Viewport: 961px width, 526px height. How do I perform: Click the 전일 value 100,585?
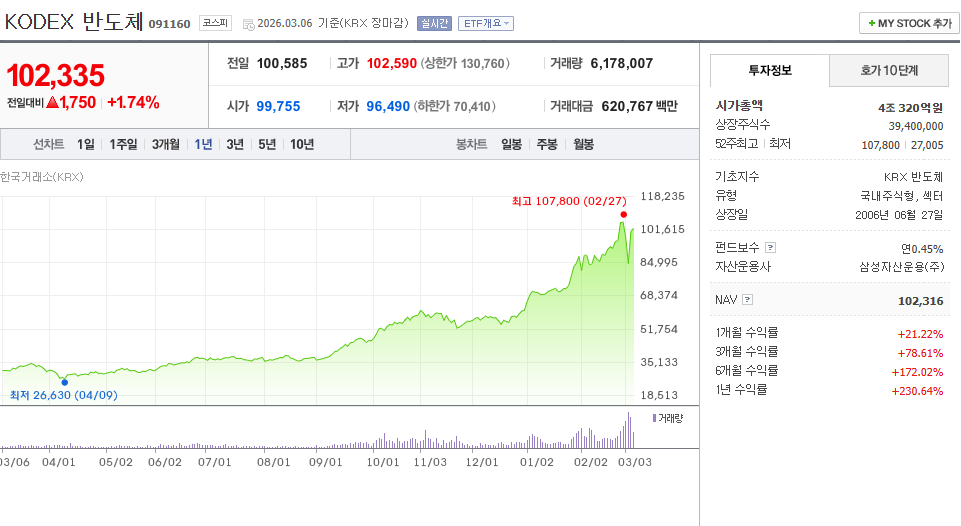click(x=282, y=63)
